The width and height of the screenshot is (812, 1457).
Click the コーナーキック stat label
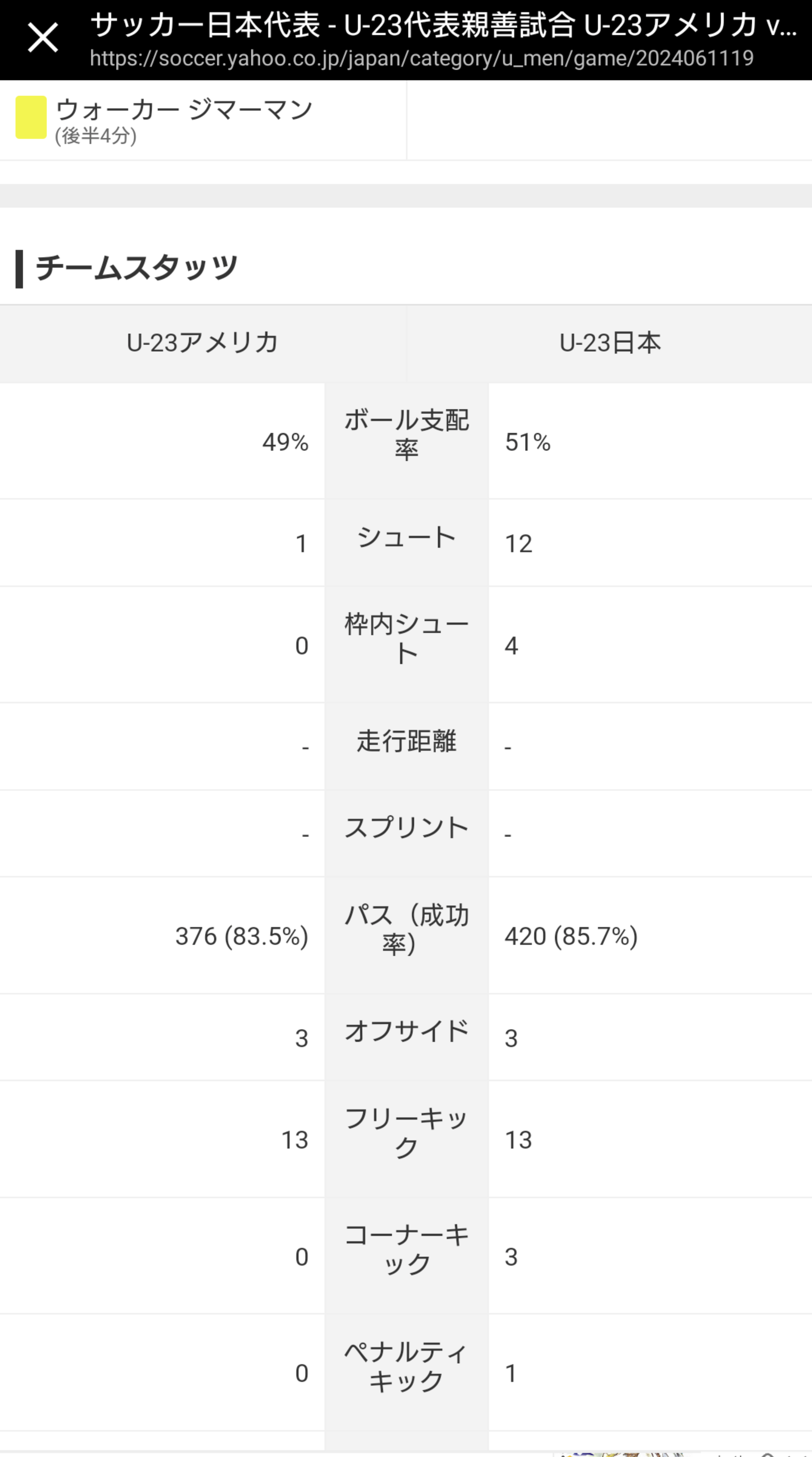406,1250
